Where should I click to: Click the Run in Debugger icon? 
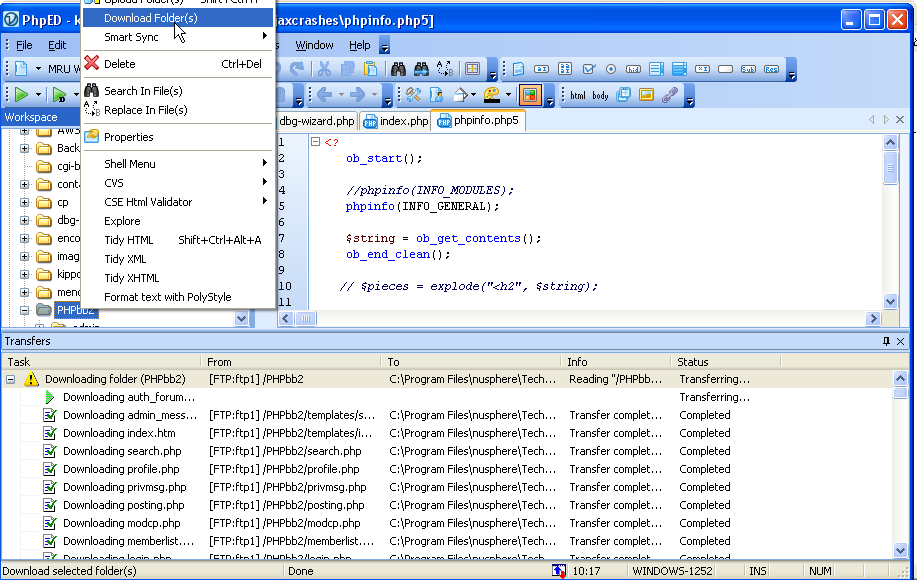coord(59,94)
